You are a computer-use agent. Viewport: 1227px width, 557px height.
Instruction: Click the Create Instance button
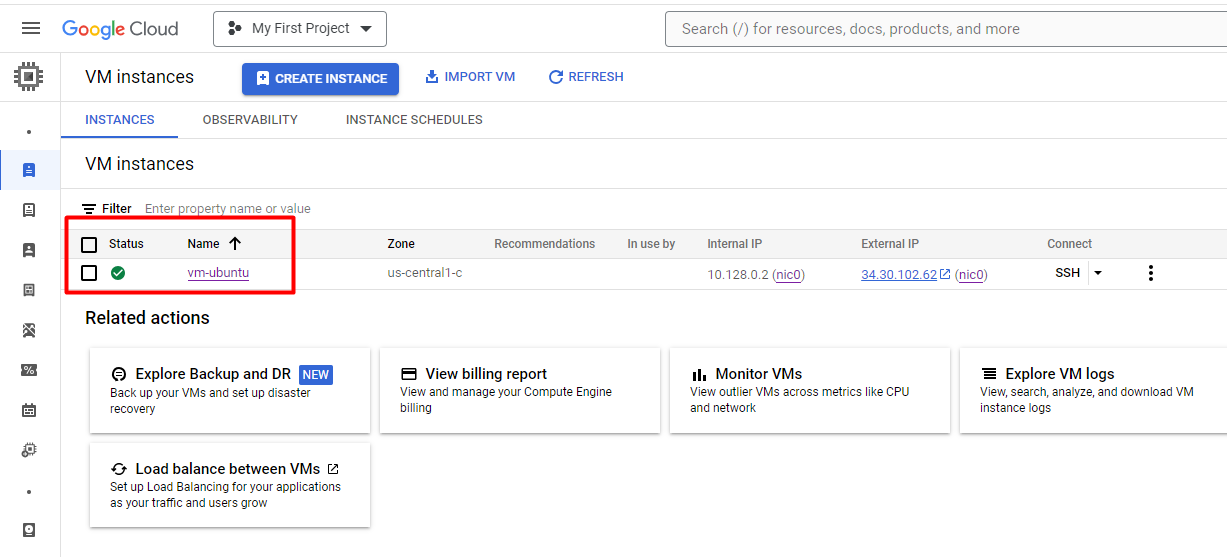tap(320, 79)
